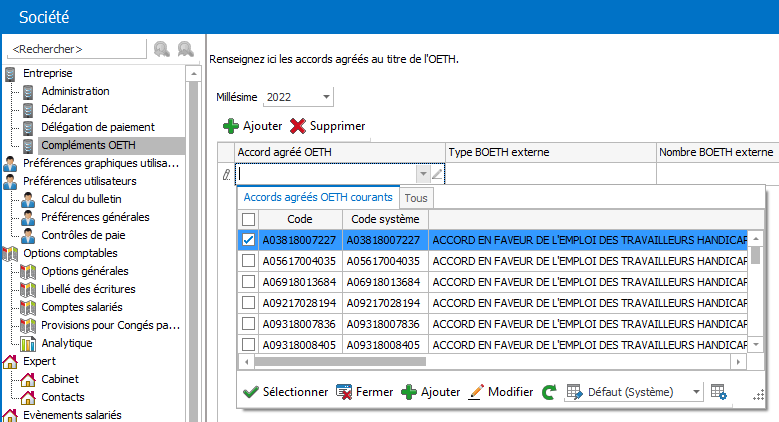Open Administration in the tree
Image resolution: width=779 pixels, height=422 pixels.
(76, 91)
